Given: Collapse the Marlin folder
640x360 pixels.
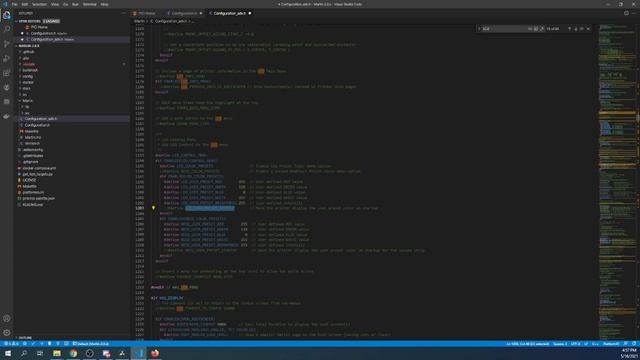Looking at the screenshot, I should click(x=27, y=100).
